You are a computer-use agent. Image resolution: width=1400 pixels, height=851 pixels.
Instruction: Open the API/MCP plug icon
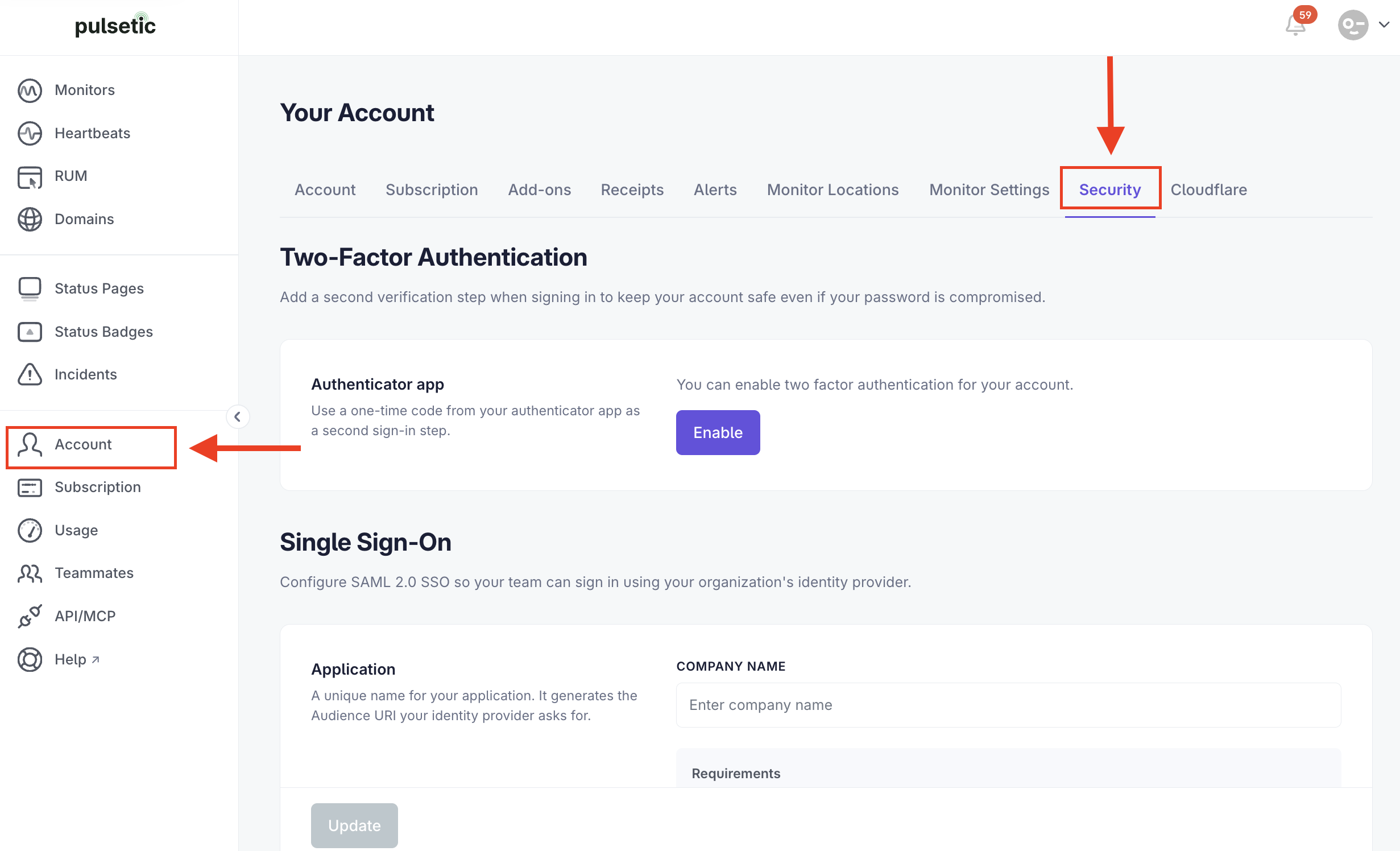tap(30, 616)
